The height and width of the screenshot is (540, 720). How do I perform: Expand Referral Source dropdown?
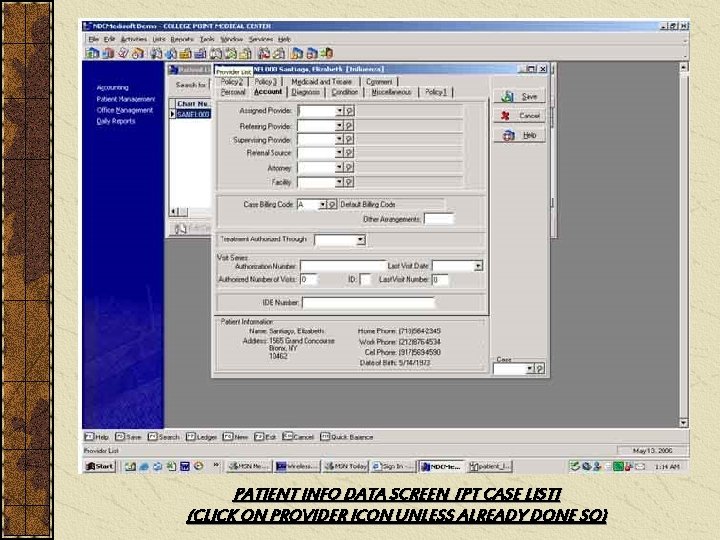tap(340, 152)
